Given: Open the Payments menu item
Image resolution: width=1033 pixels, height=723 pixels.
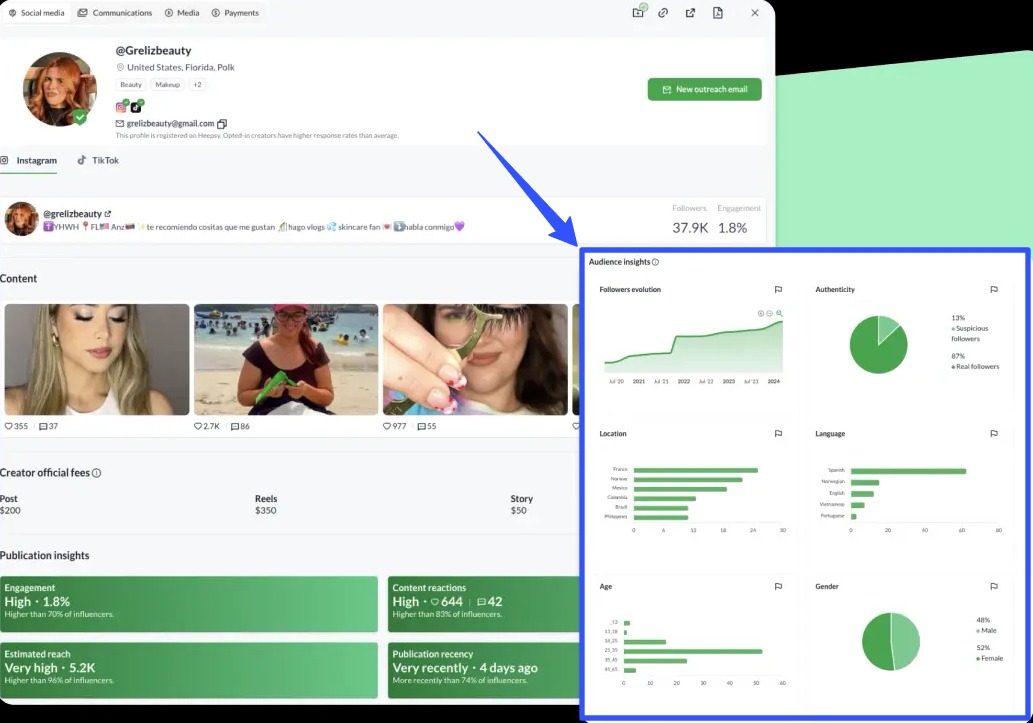Looking at the screenshot, I should (x=236, y=12).
